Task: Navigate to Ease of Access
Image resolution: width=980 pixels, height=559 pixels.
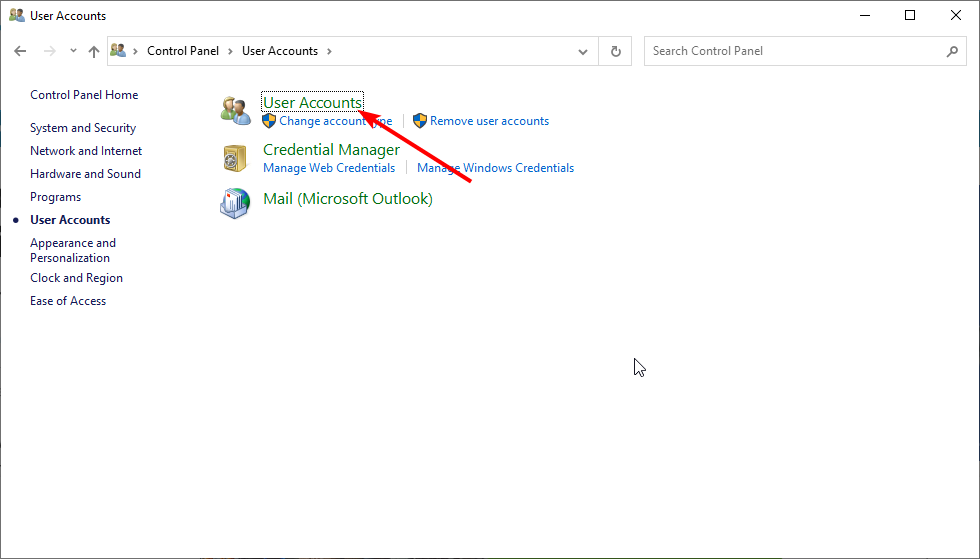Action: tap(68, 301)
